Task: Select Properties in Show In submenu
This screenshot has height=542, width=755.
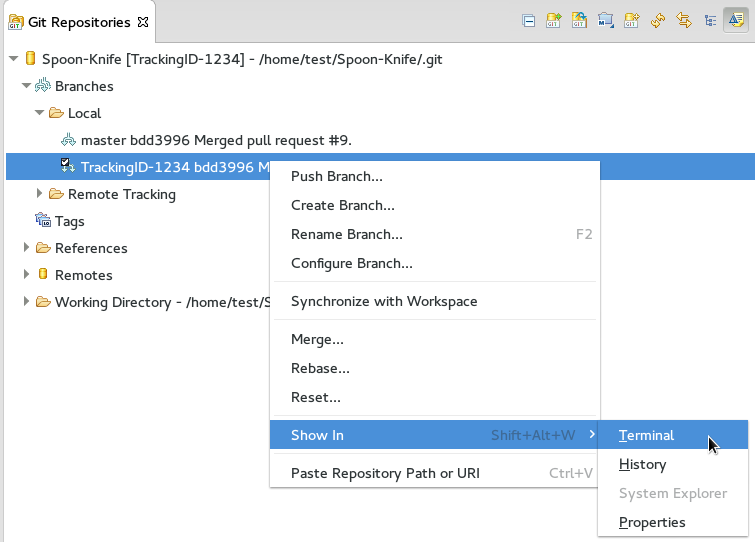Action: [673, 522]
